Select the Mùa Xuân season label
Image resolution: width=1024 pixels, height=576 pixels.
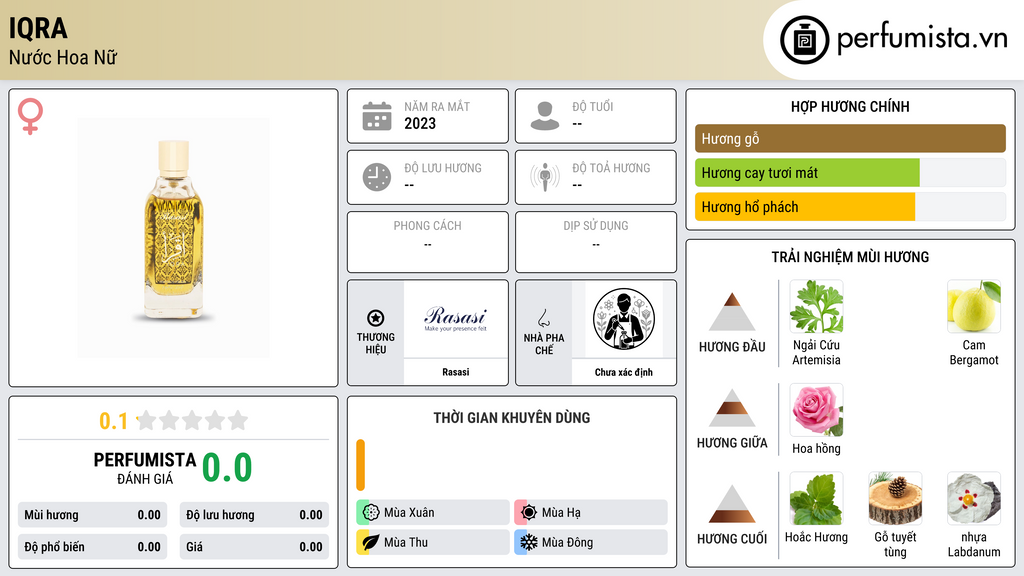point(409,513)
